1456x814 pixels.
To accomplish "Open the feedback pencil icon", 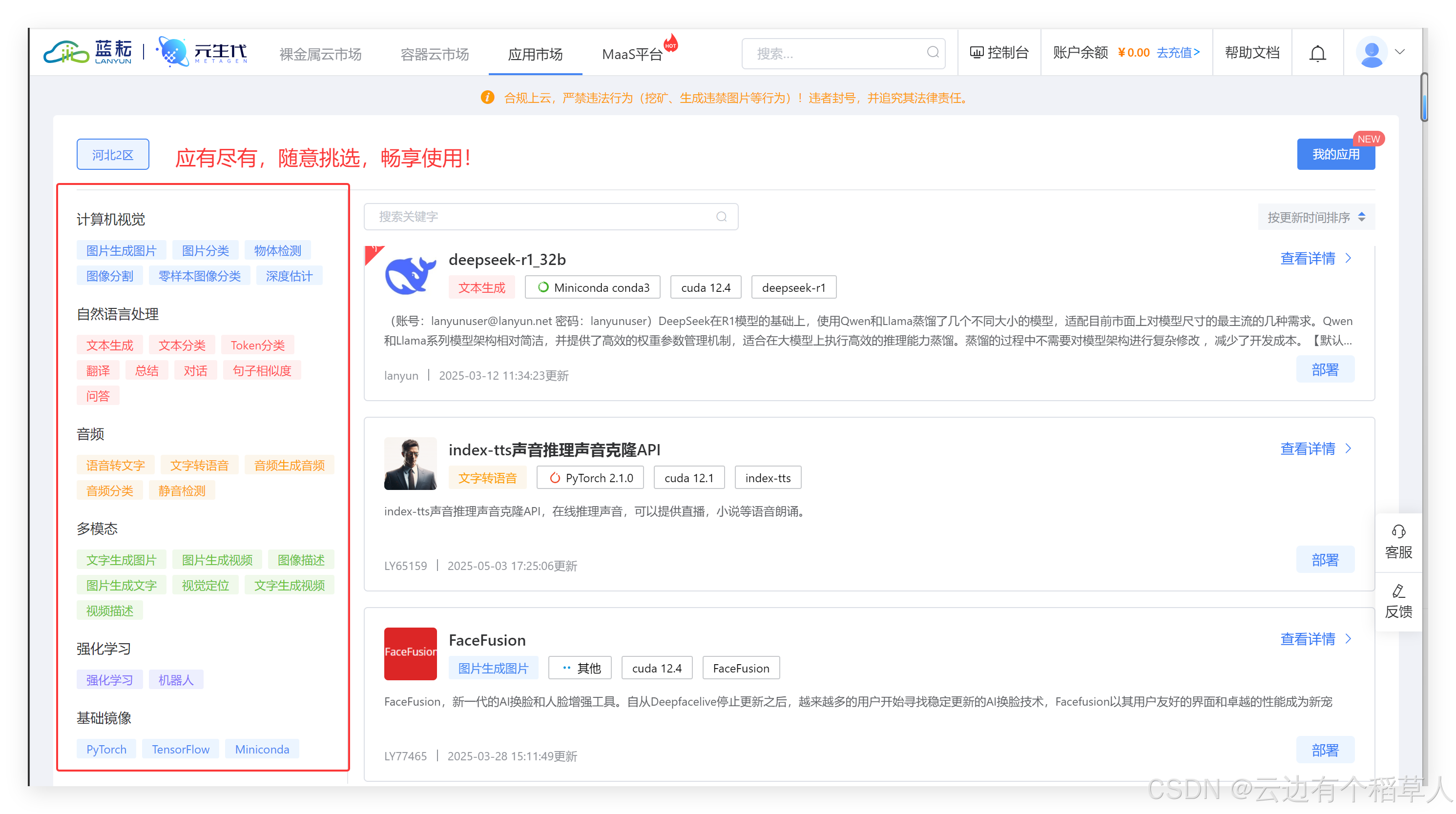I will 1398,591.
